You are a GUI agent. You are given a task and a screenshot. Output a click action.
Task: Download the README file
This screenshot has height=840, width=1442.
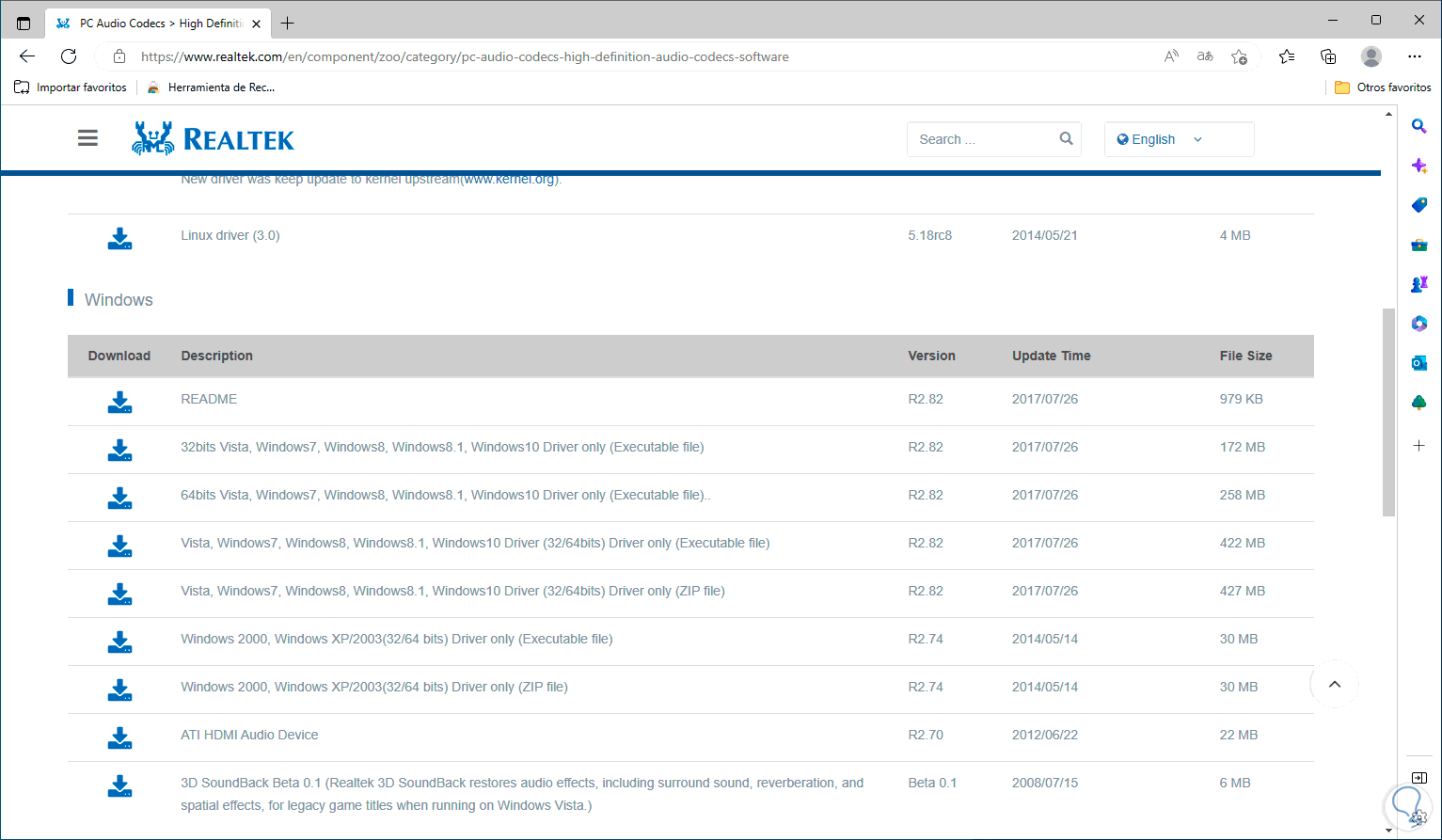tap(119, 403)
